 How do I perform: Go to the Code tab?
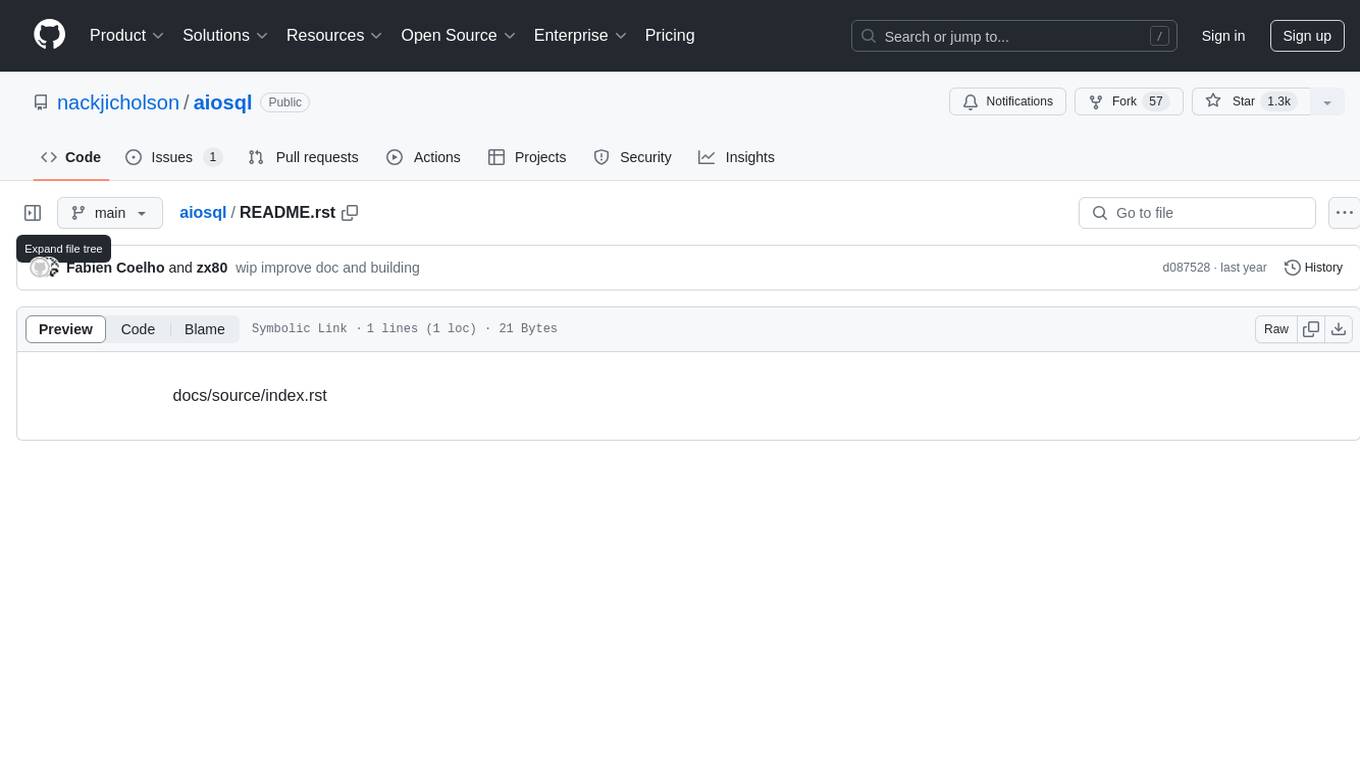pyautogui.click(x=71, y=157)
